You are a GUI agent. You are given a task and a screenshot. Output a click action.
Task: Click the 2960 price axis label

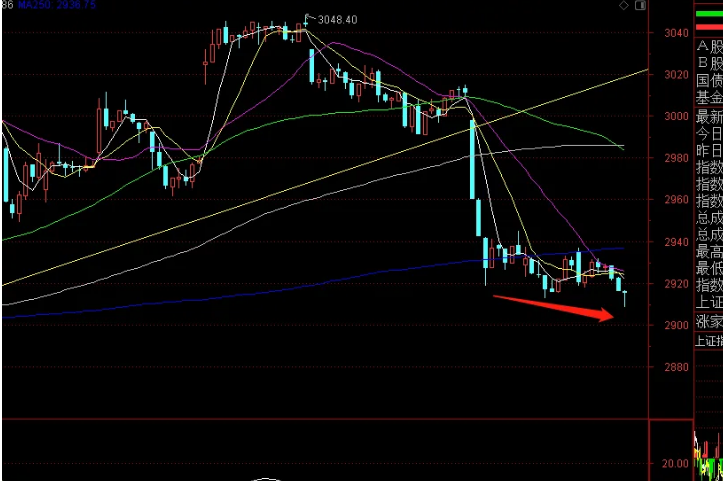tap(676, 200)
